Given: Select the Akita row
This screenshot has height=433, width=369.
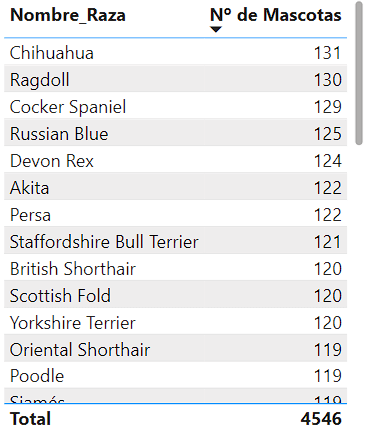Looking at the screenshot, I should [175, 188].
